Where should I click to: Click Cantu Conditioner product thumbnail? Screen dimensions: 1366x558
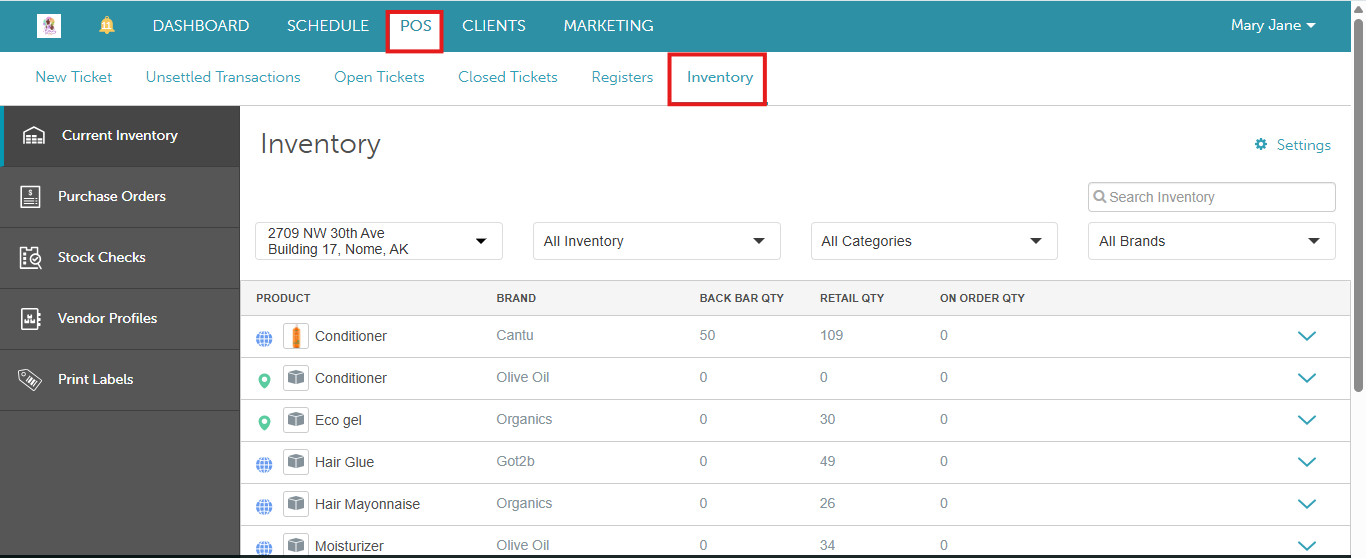[296, 336]
